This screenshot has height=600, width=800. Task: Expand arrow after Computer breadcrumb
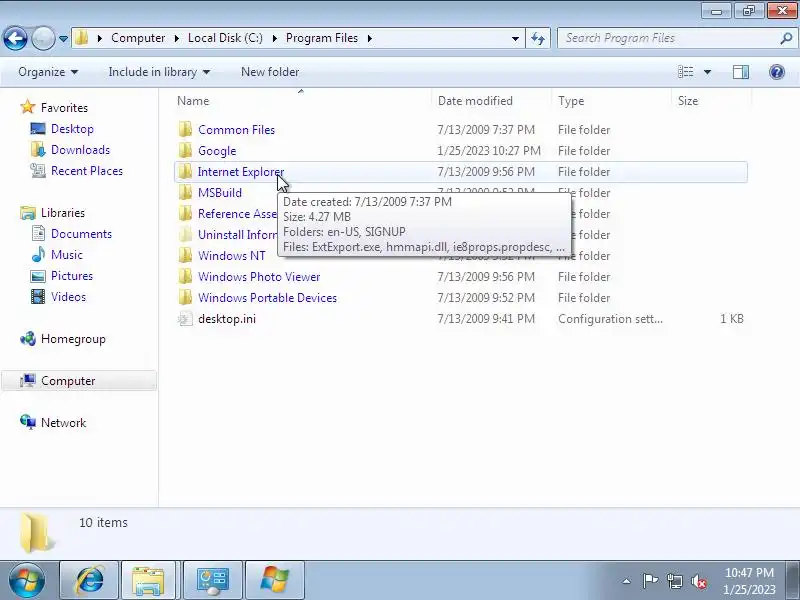coord(177,38)
